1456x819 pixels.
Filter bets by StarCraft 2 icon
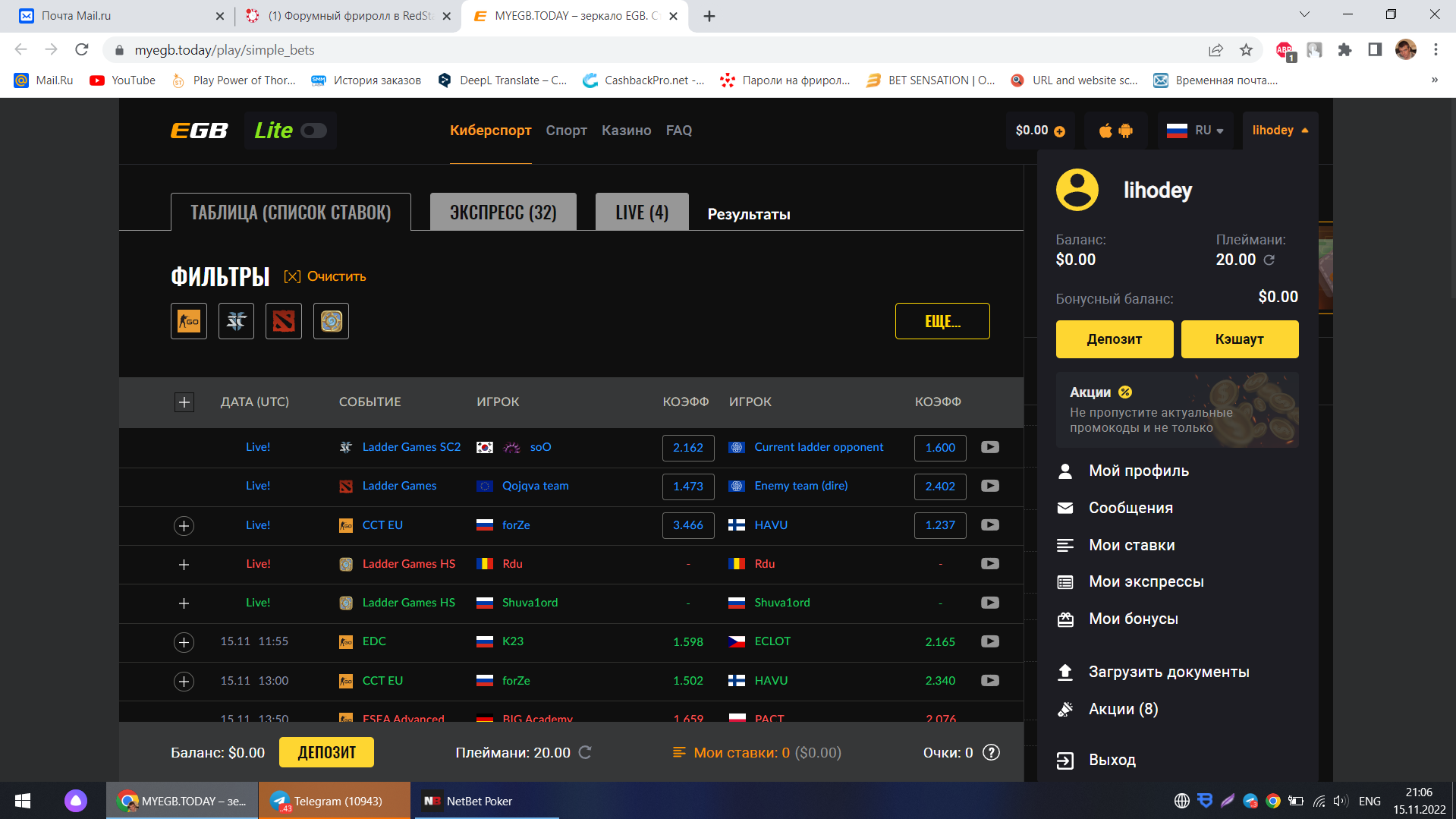(236, 321)
